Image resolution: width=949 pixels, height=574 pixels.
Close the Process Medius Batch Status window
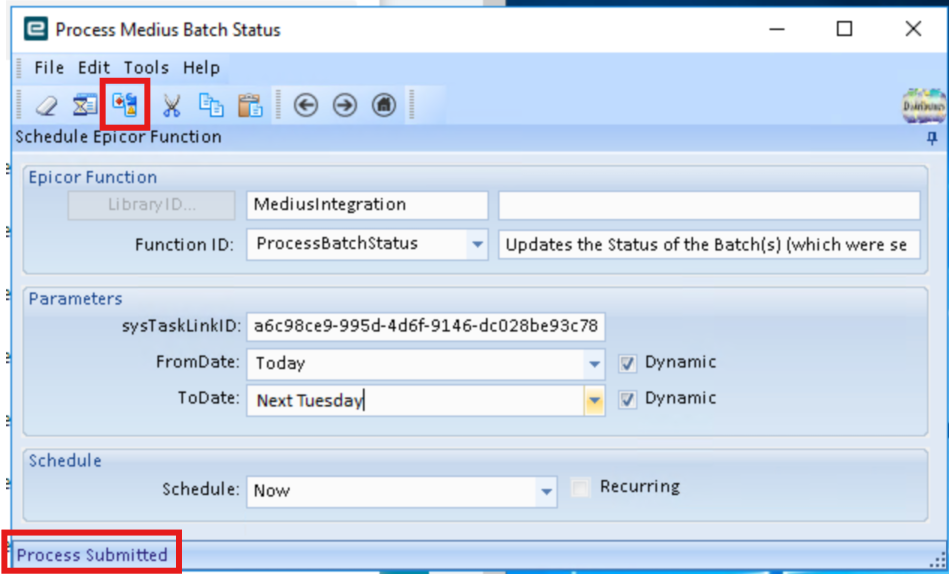(913, 29)
